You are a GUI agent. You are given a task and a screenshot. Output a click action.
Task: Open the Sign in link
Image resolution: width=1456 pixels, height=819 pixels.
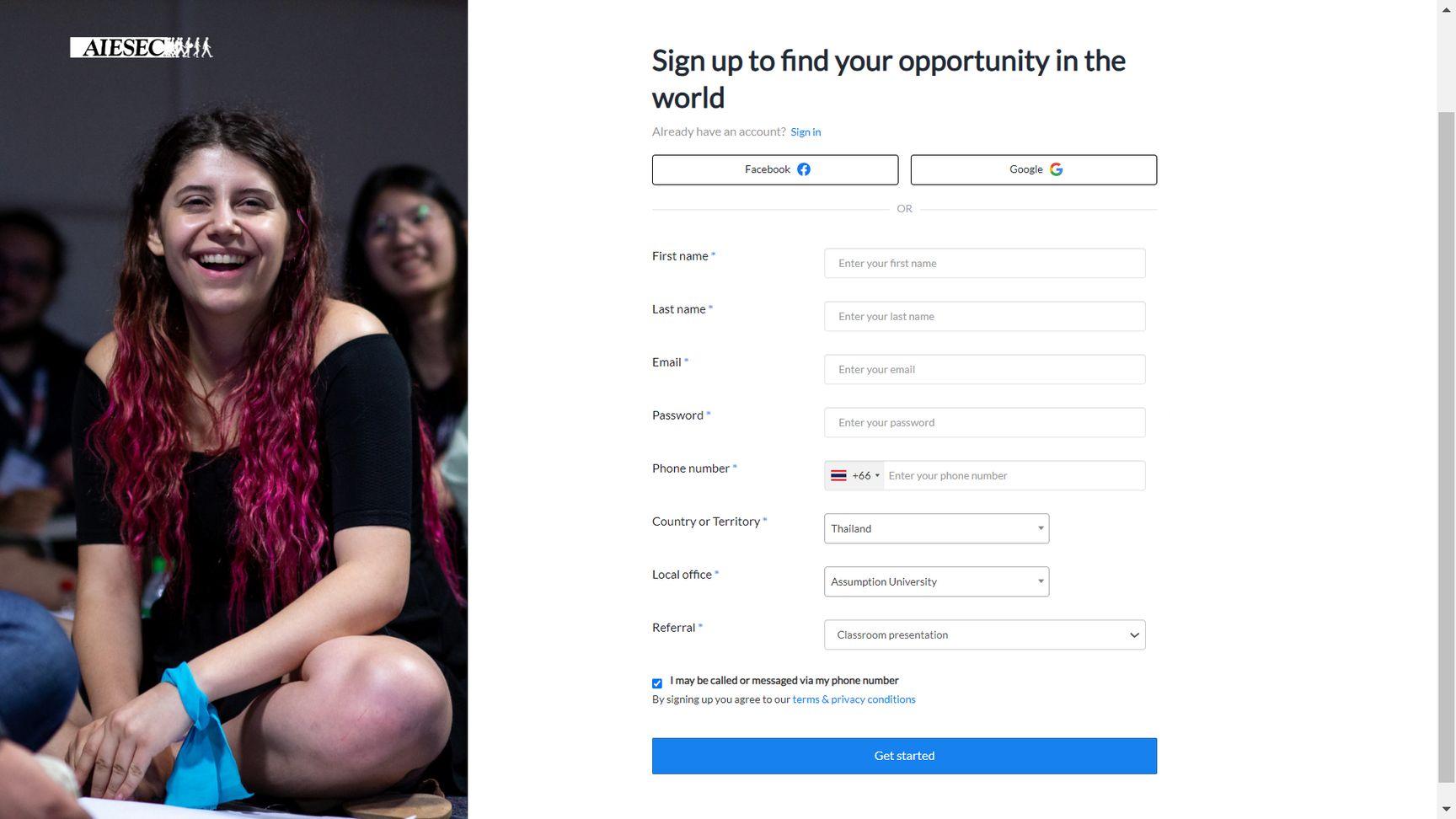coord(806,132)
